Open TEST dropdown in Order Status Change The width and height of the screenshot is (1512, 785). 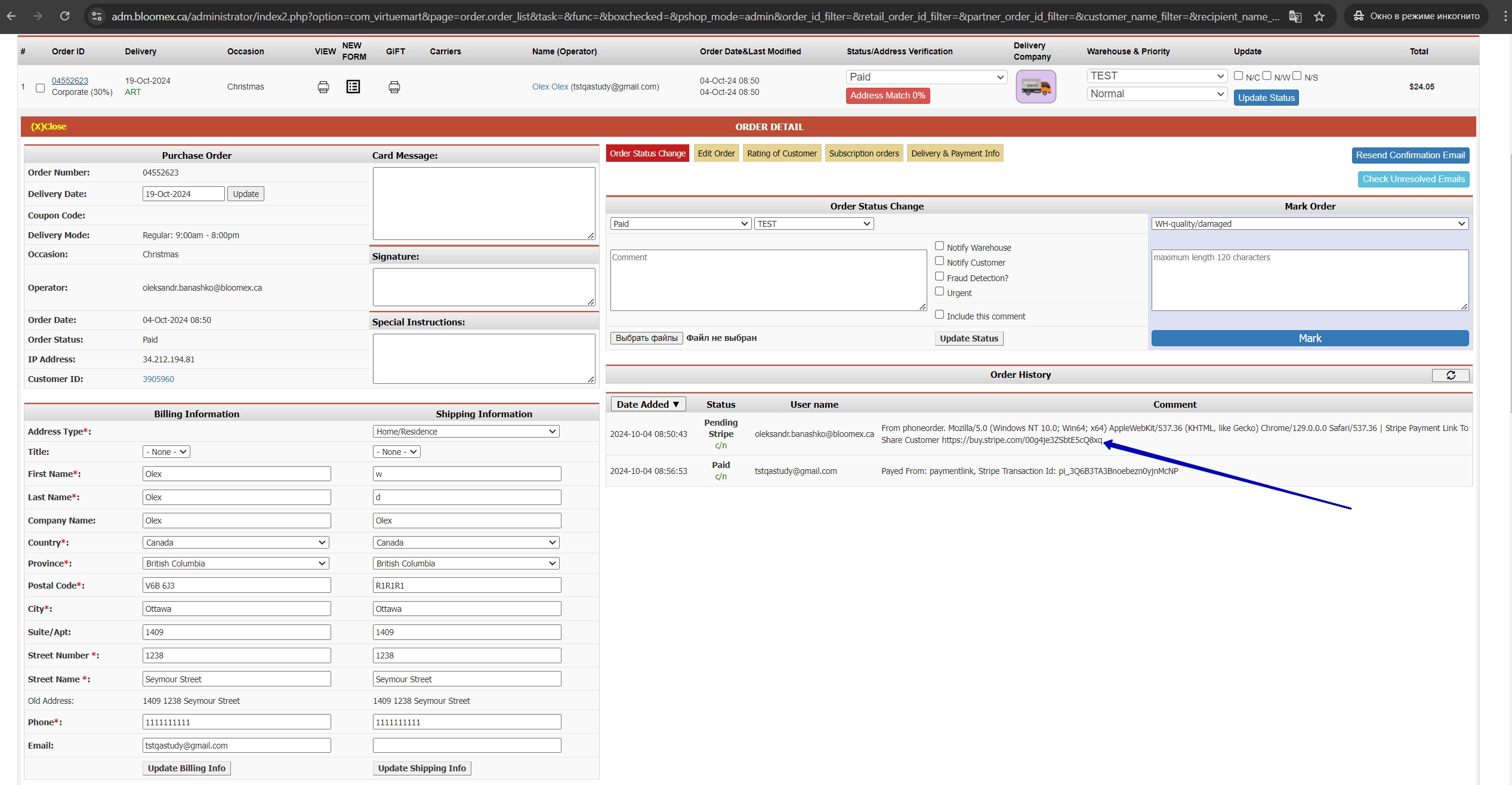click(x=814, y=224)
